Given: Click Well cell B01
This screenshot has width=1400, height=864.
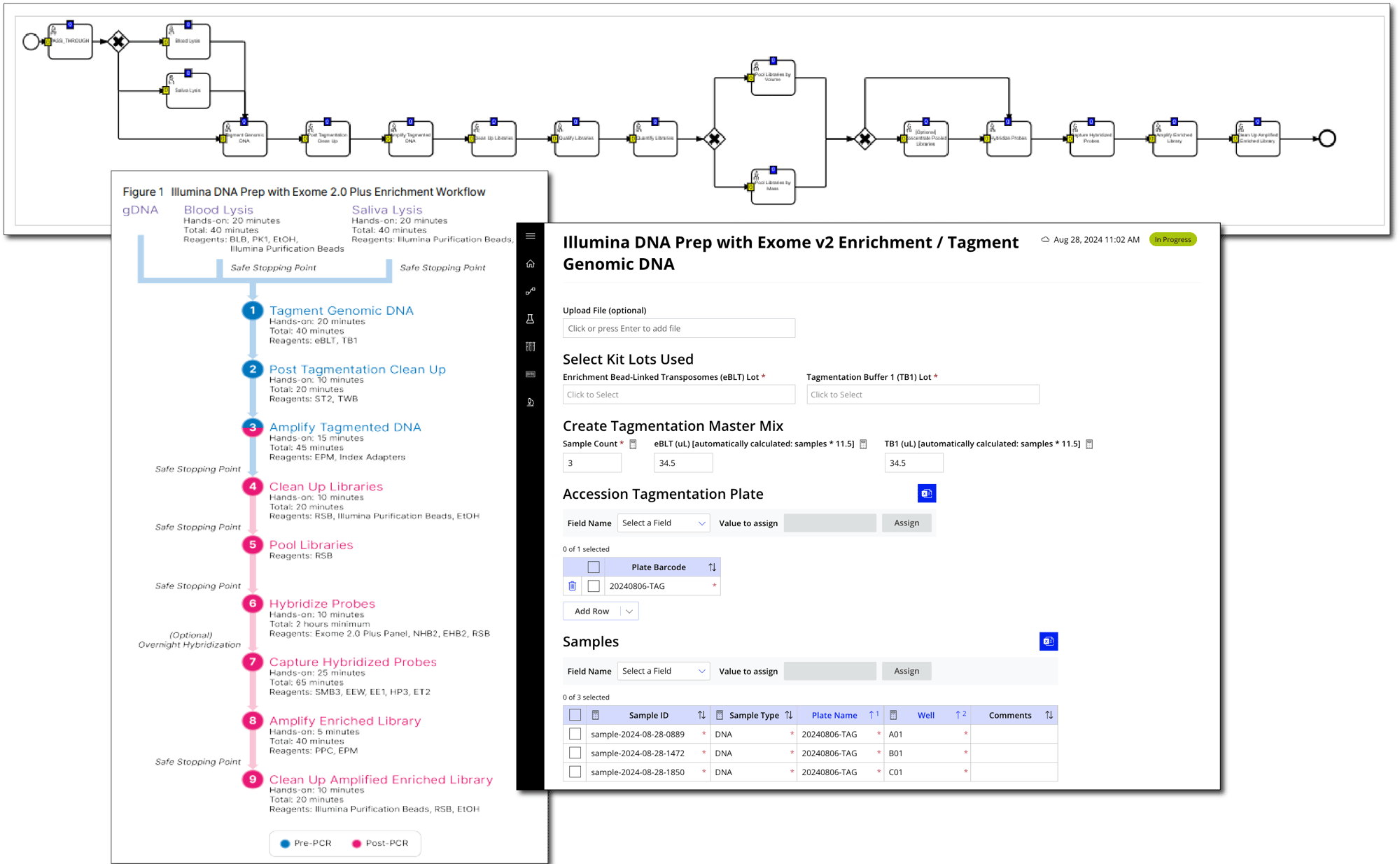Looking at the screenshot, I should pyautogui.click(x=927, y=753).
